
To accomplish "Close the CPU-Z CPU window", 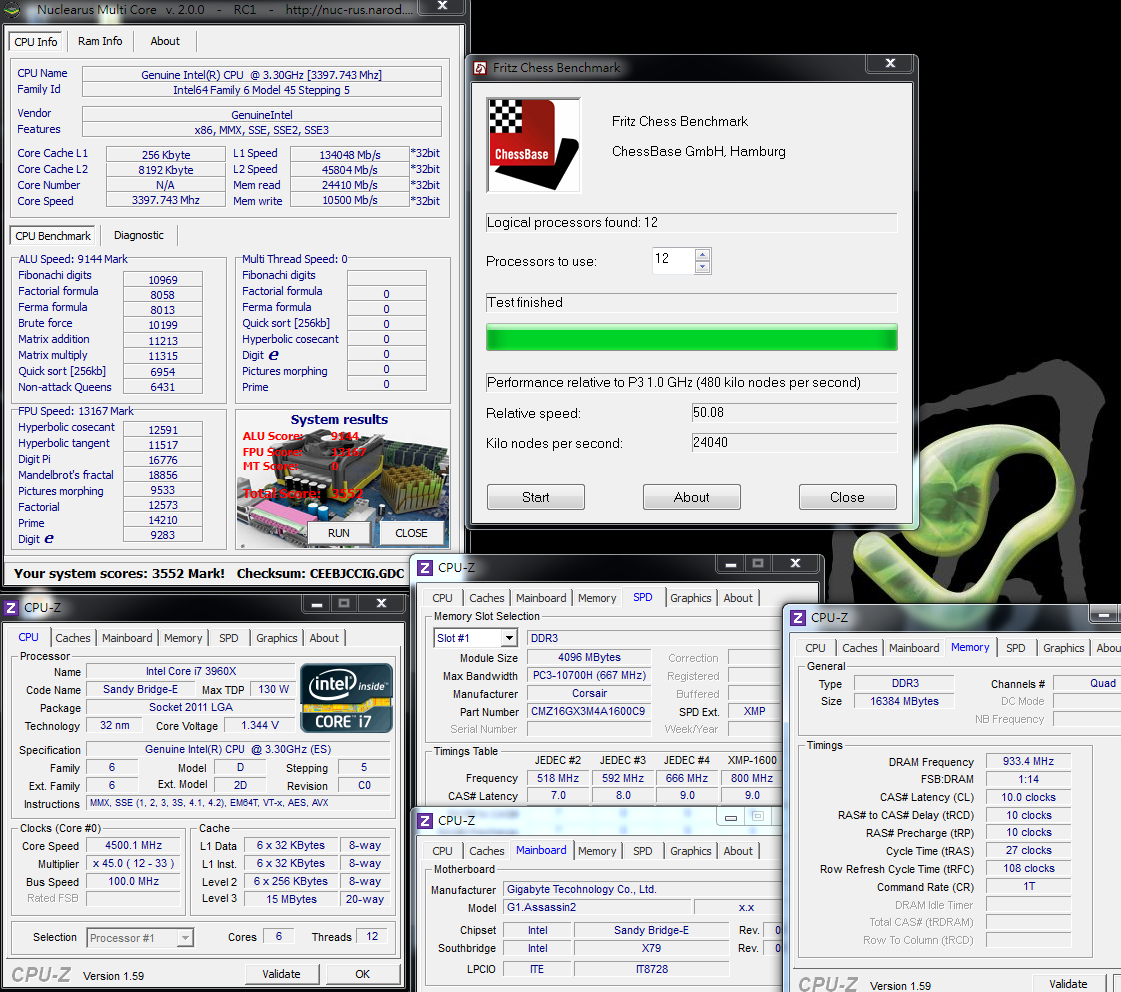I will click(382, 604).
